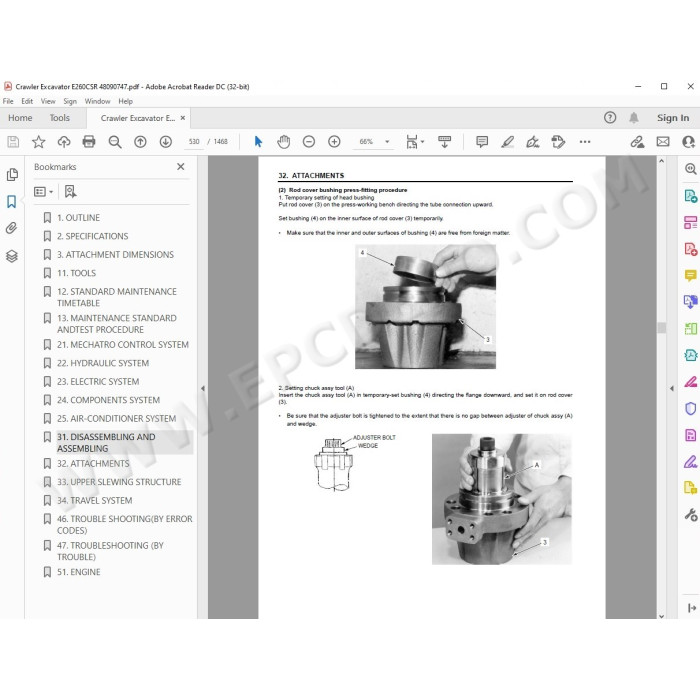The height and width of the screenshot is (700, 700).
Task: Open the File menu
Action: pyautogui.click(x=8, y=101)
